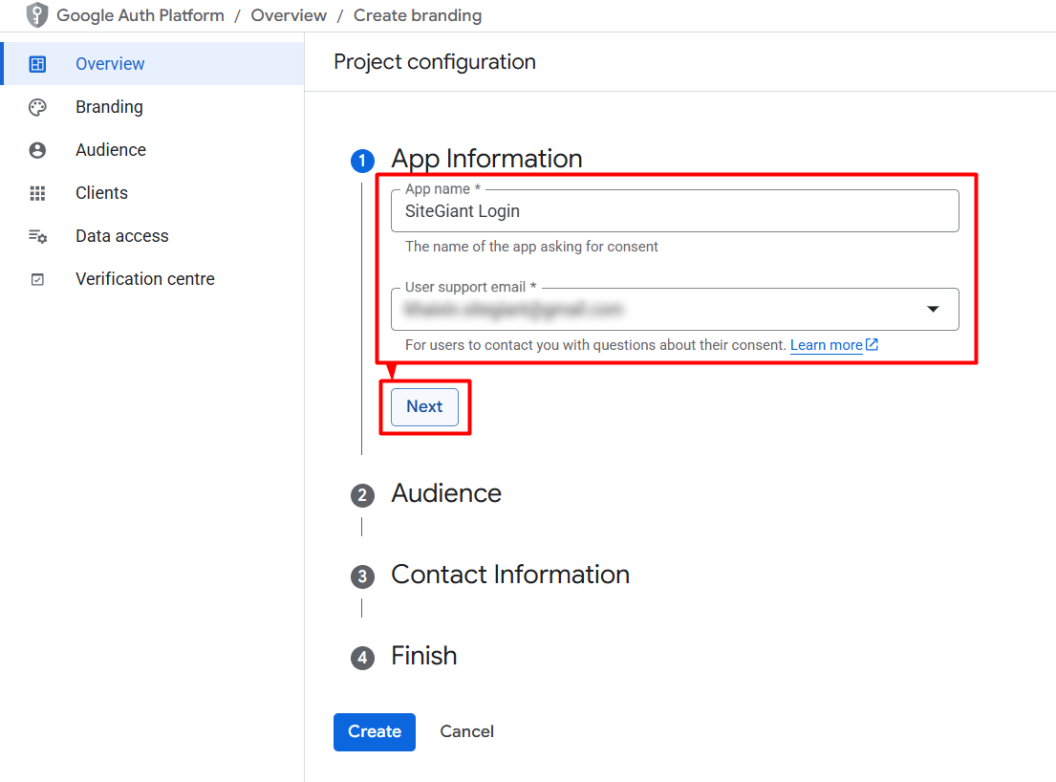Viewport: 1056px width, 782px height.
Task: Click the Verification centre checkbox icon
Action: (38, 280)
